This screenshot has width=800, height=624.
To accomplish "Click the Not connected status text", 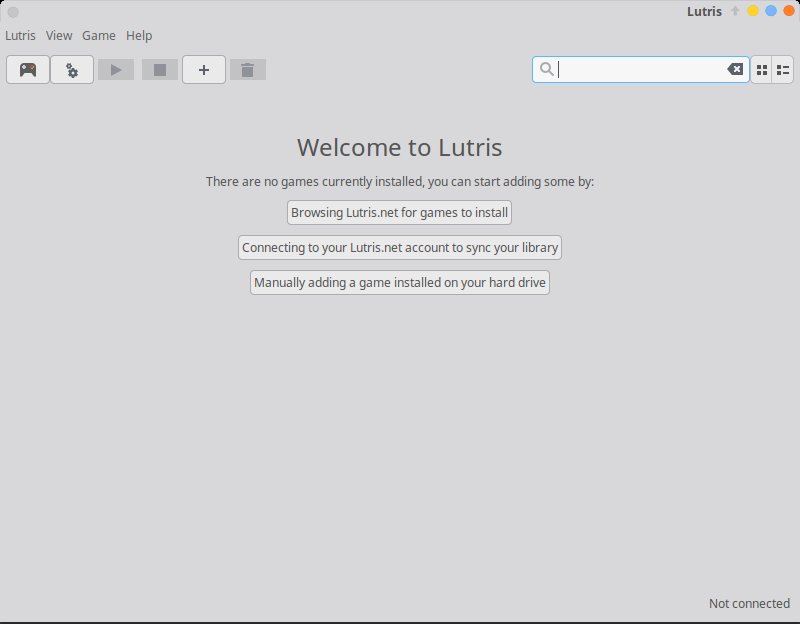I will 749,604.
